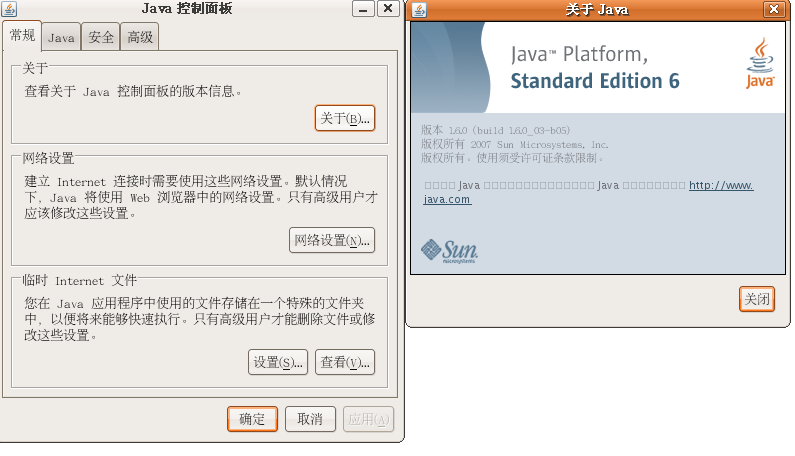795x456 pixels.
Task: Switch to the 安全 tab
Action: (x=100, y=38)
